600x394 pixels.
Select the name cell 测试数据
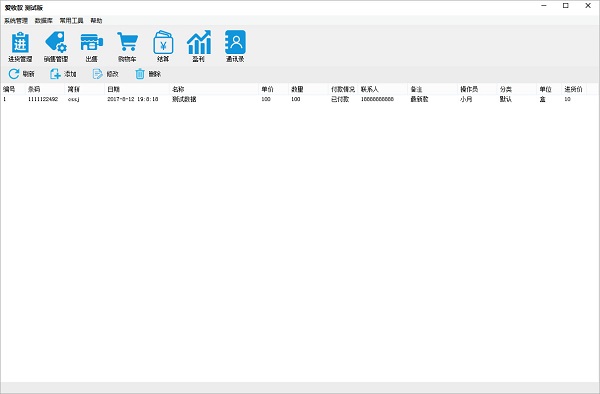pos(184,99)
